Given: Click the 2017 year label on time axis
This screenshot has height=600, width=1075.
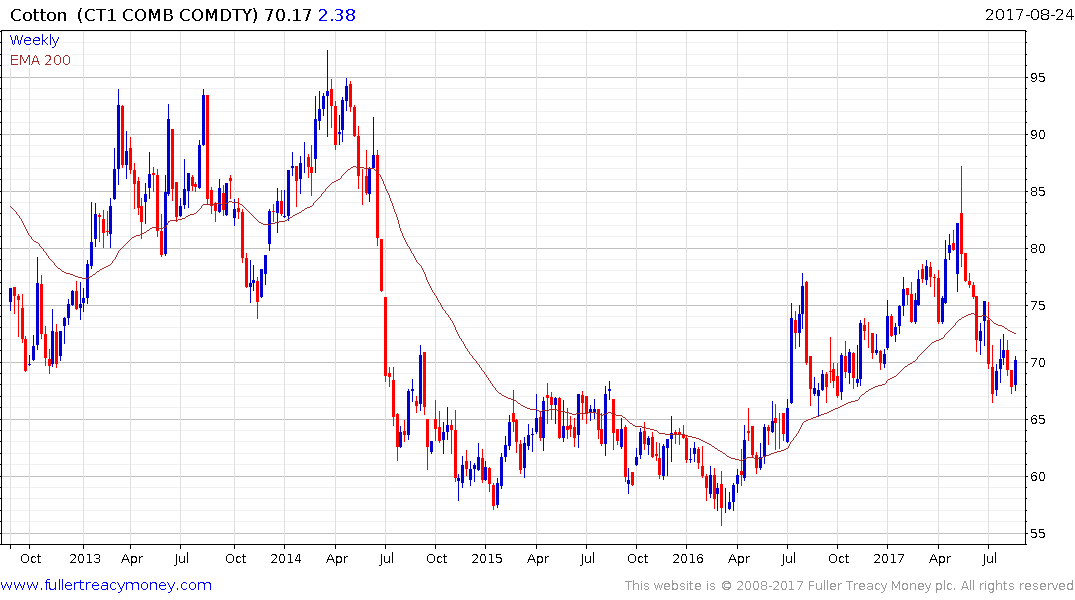Looking at the screenshot, I should 889,558.
